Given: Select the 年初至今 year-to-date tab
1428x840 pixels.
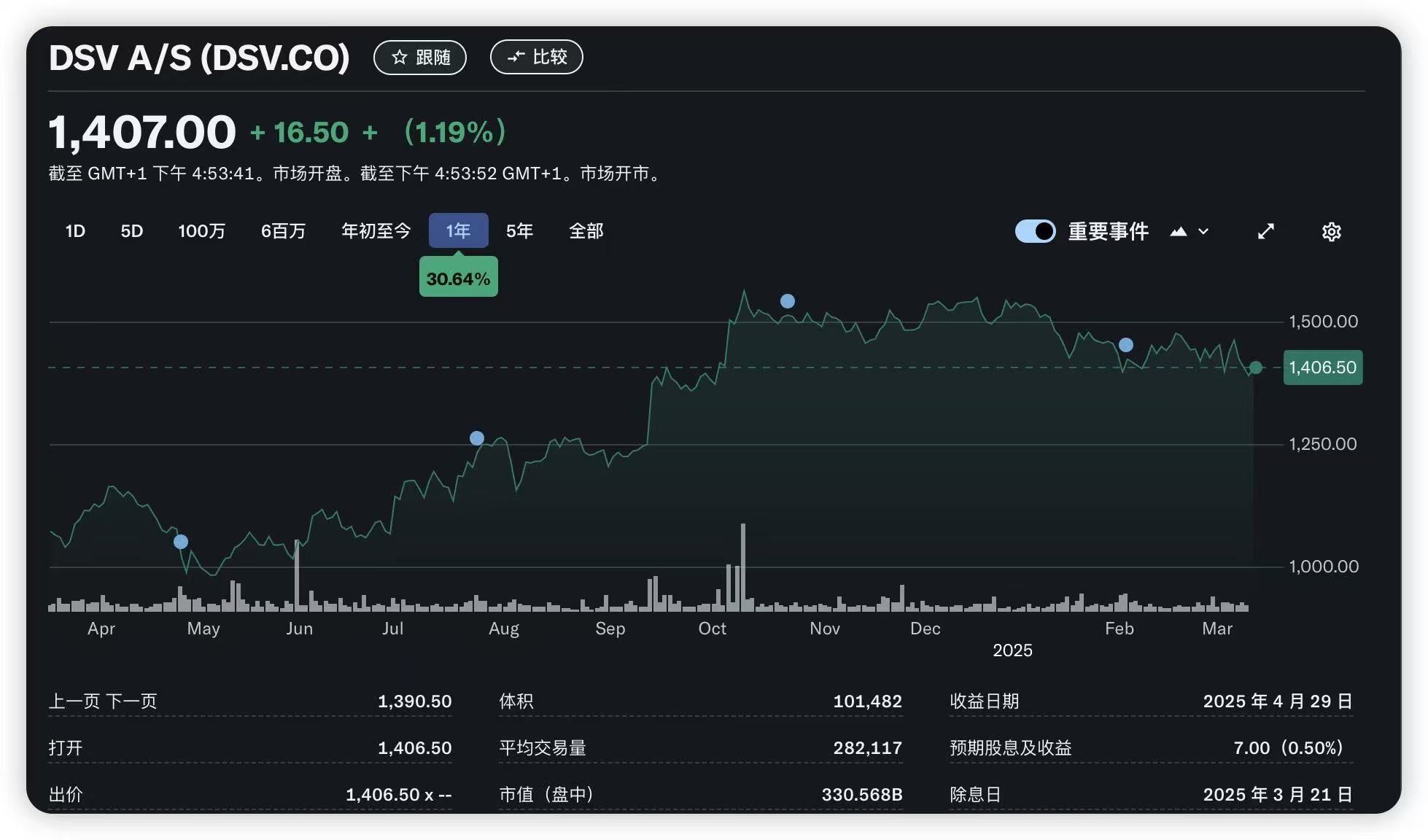Looking at the screenshot, I should 376,231.
